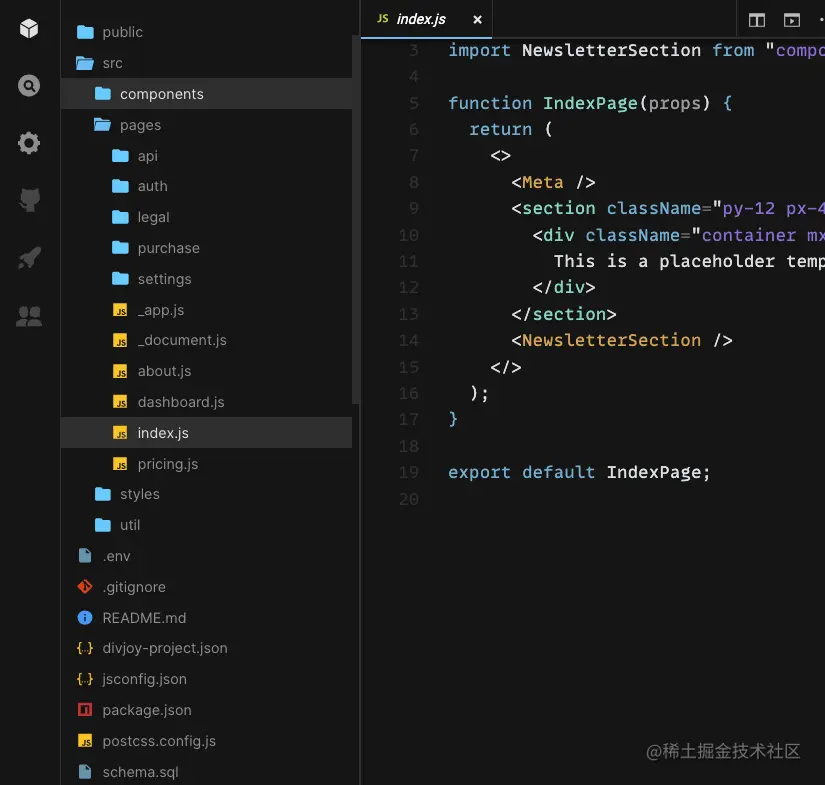Click the git icon beside .gitignore
Image resolution: width=825 pixels, height=785 pixels.
(x=85, y=587)
